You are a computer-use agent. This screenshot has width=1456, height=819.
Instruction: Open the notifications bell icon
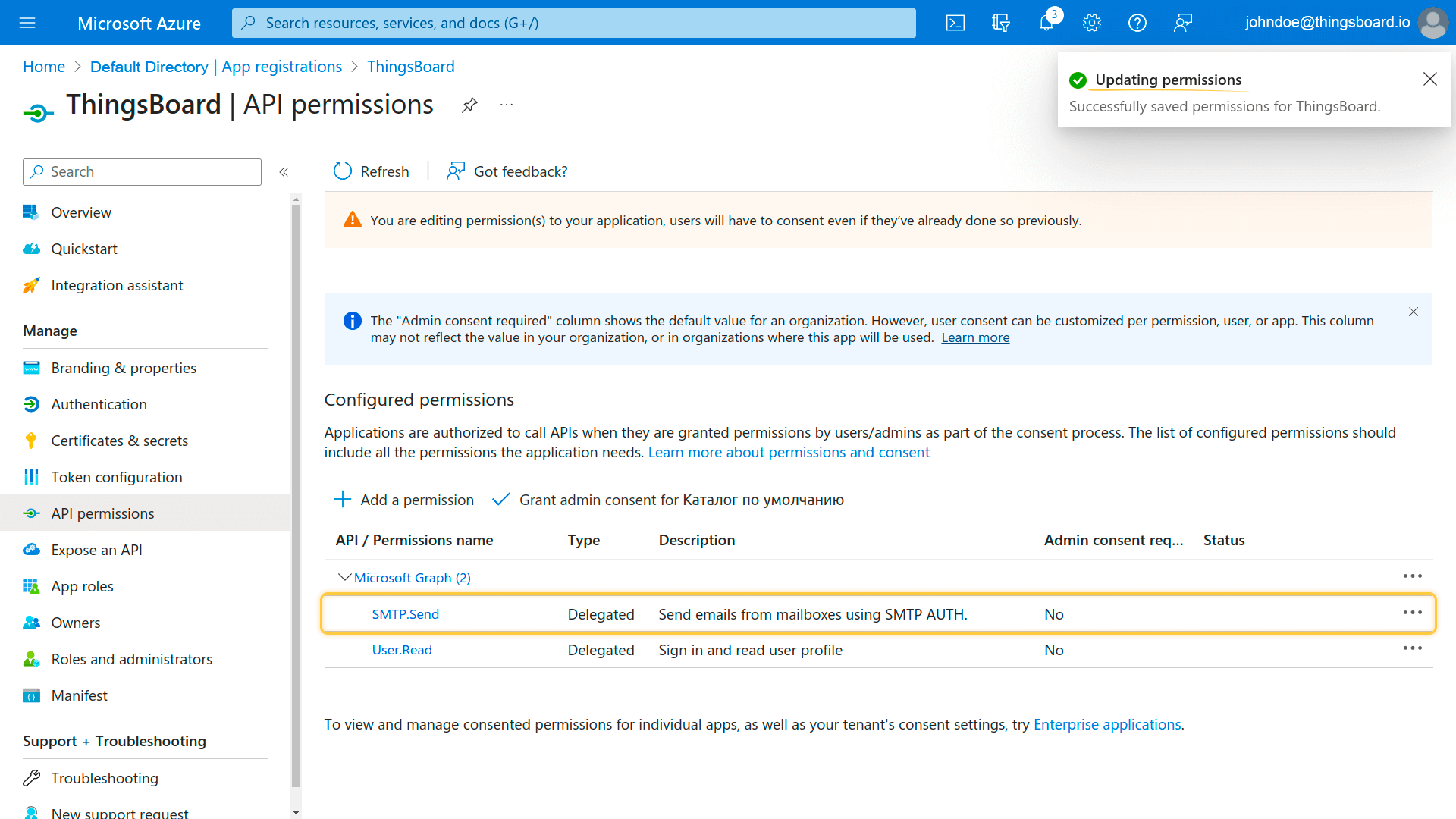tap(1046, 23)
